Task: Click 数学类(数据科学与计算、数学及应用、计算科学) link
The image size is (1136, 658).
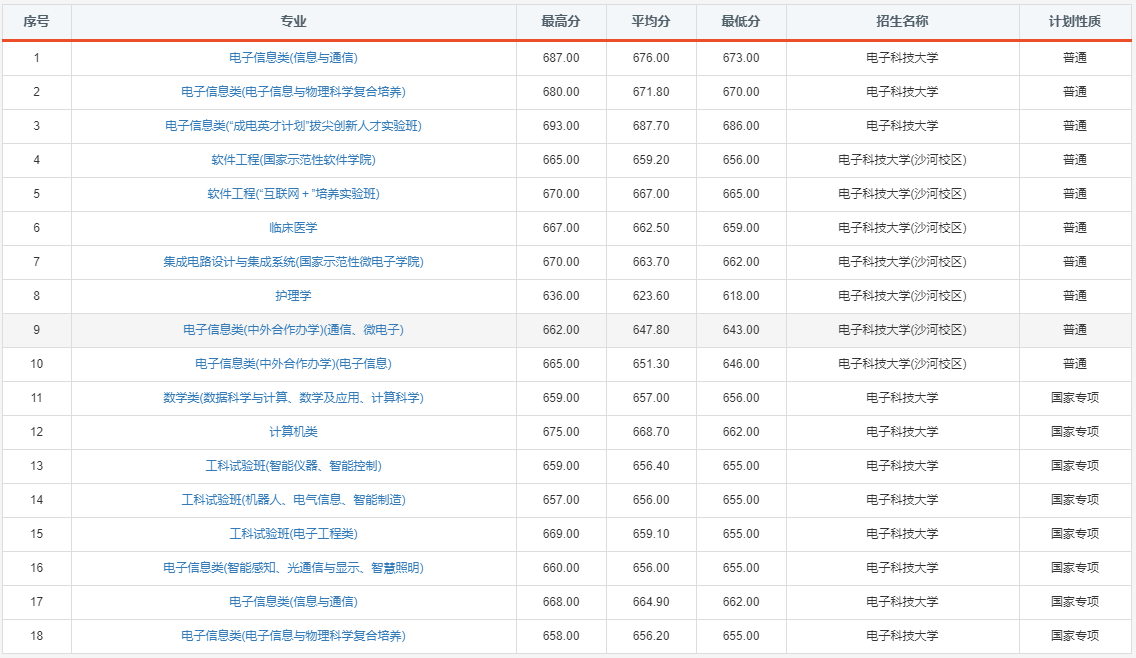Action: coord(293,399)
